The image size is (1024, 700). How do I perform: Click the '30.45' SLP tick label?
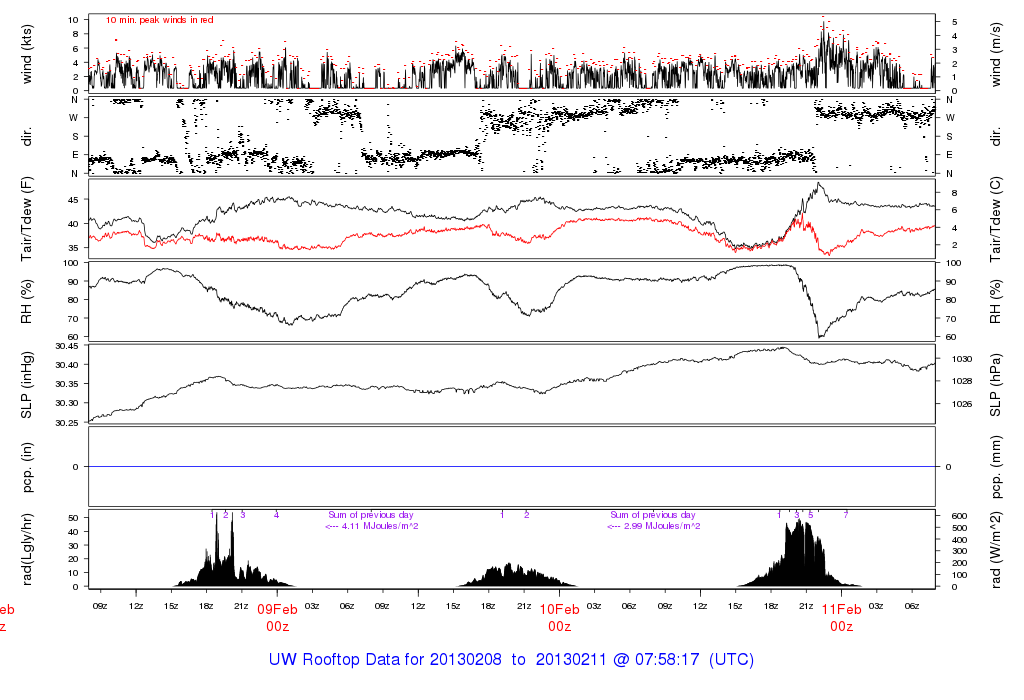click(x=67, y=346)
